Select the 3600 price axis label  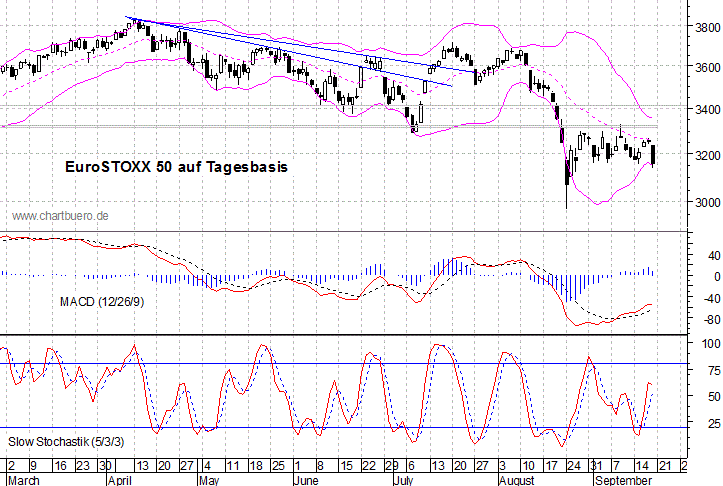pos(708,67)
